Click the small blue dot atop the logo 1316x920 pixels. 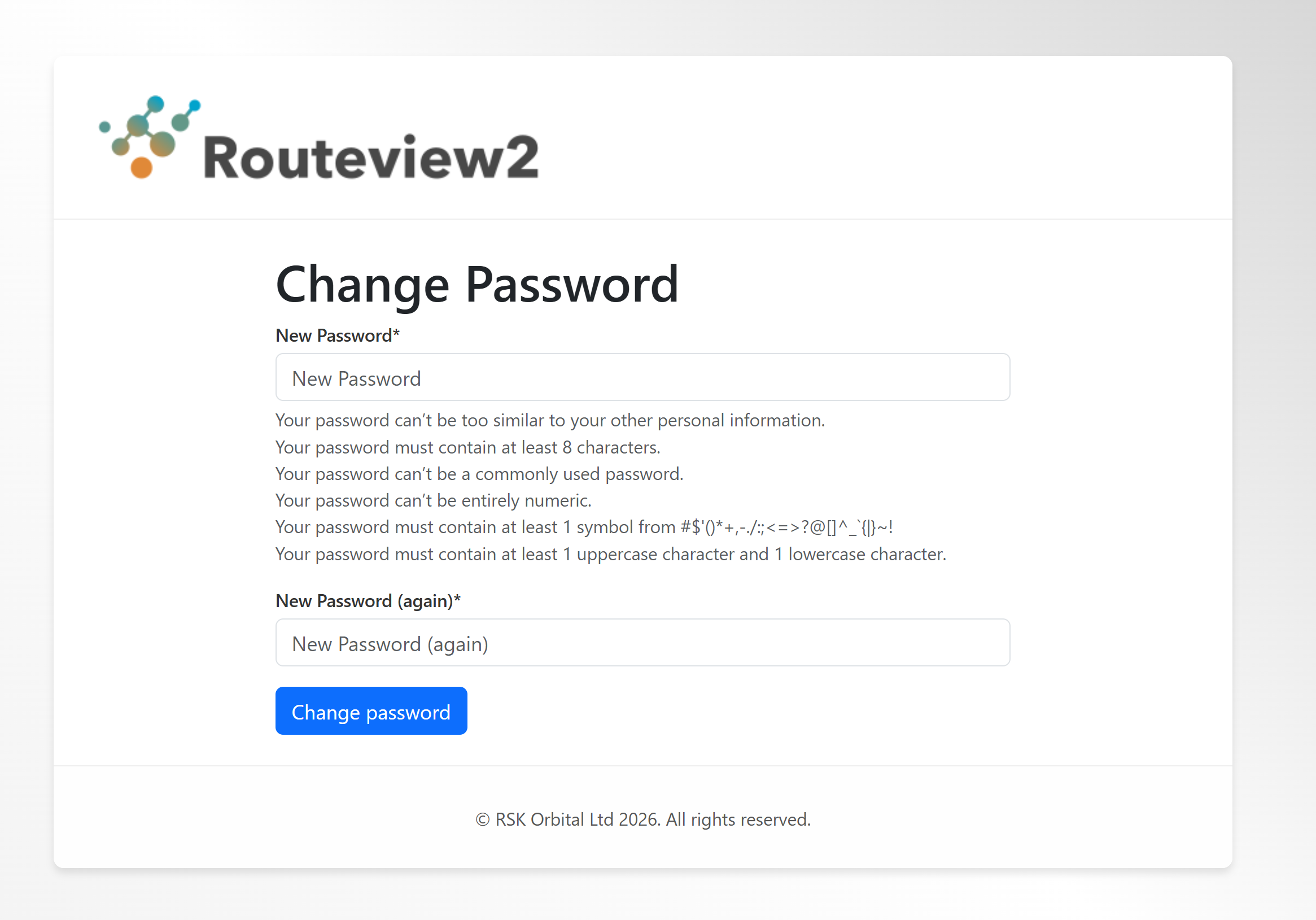(x=195, y=106)
